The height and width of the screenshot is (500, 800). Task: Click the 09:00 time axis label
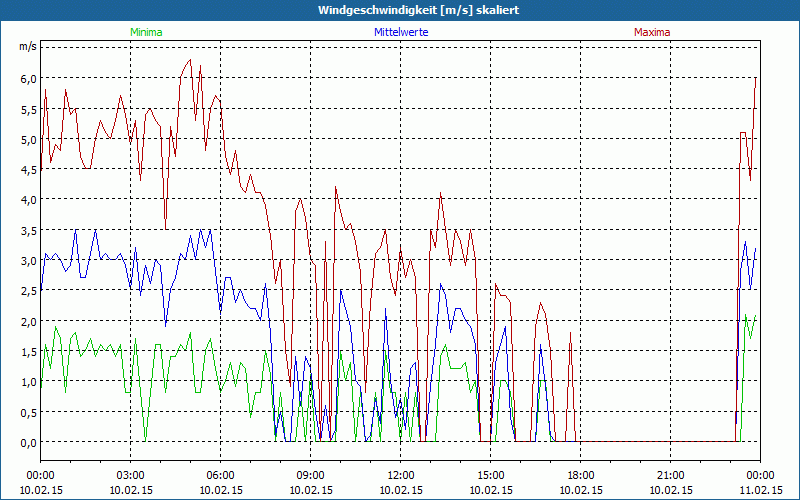(311, 476)
